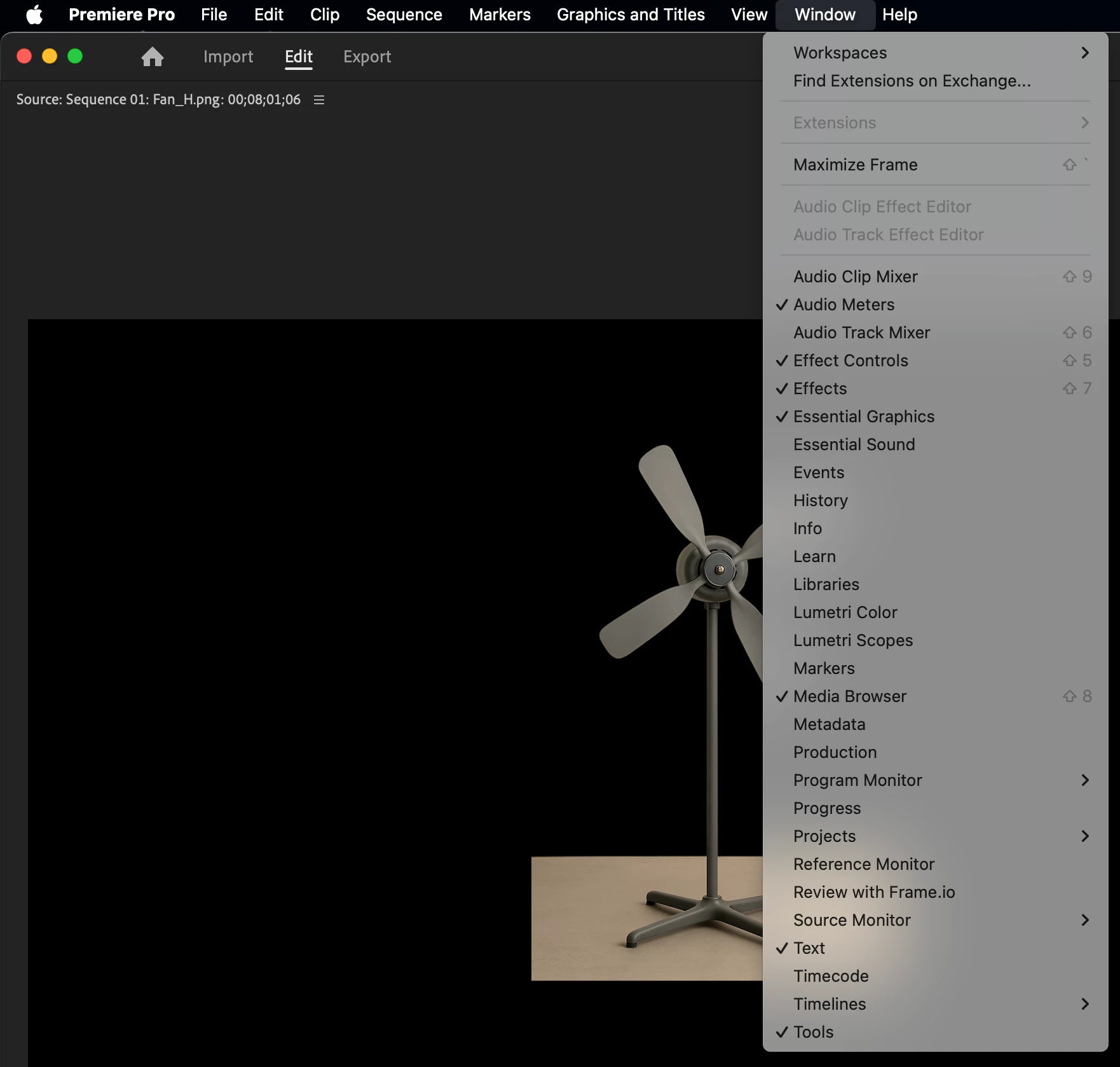
Task: Open Markers panel from Window menu
Action: pyautogui.click(x=936, y=668)
